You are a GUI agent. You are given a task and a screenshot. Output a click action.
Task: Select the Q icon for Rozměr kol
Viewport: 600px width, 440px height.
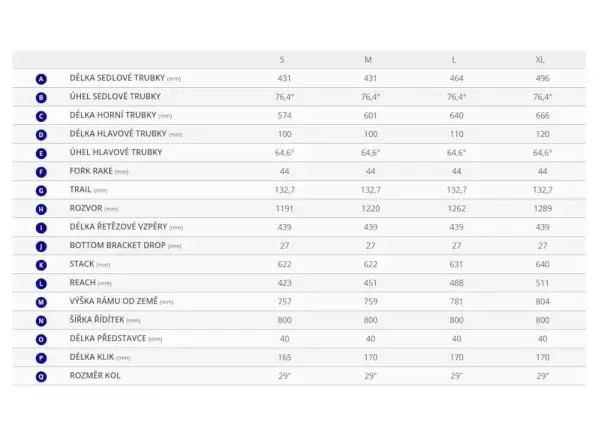pos(41,377)
